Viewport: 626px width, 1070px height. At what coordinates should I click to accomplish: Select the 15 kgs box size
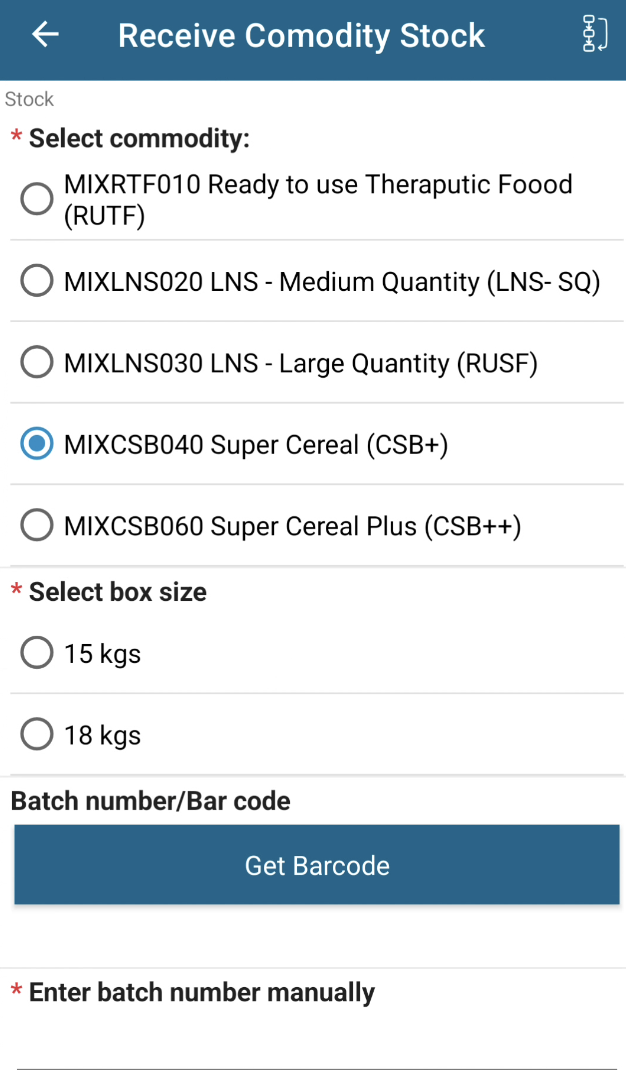[x=37, y=654]
